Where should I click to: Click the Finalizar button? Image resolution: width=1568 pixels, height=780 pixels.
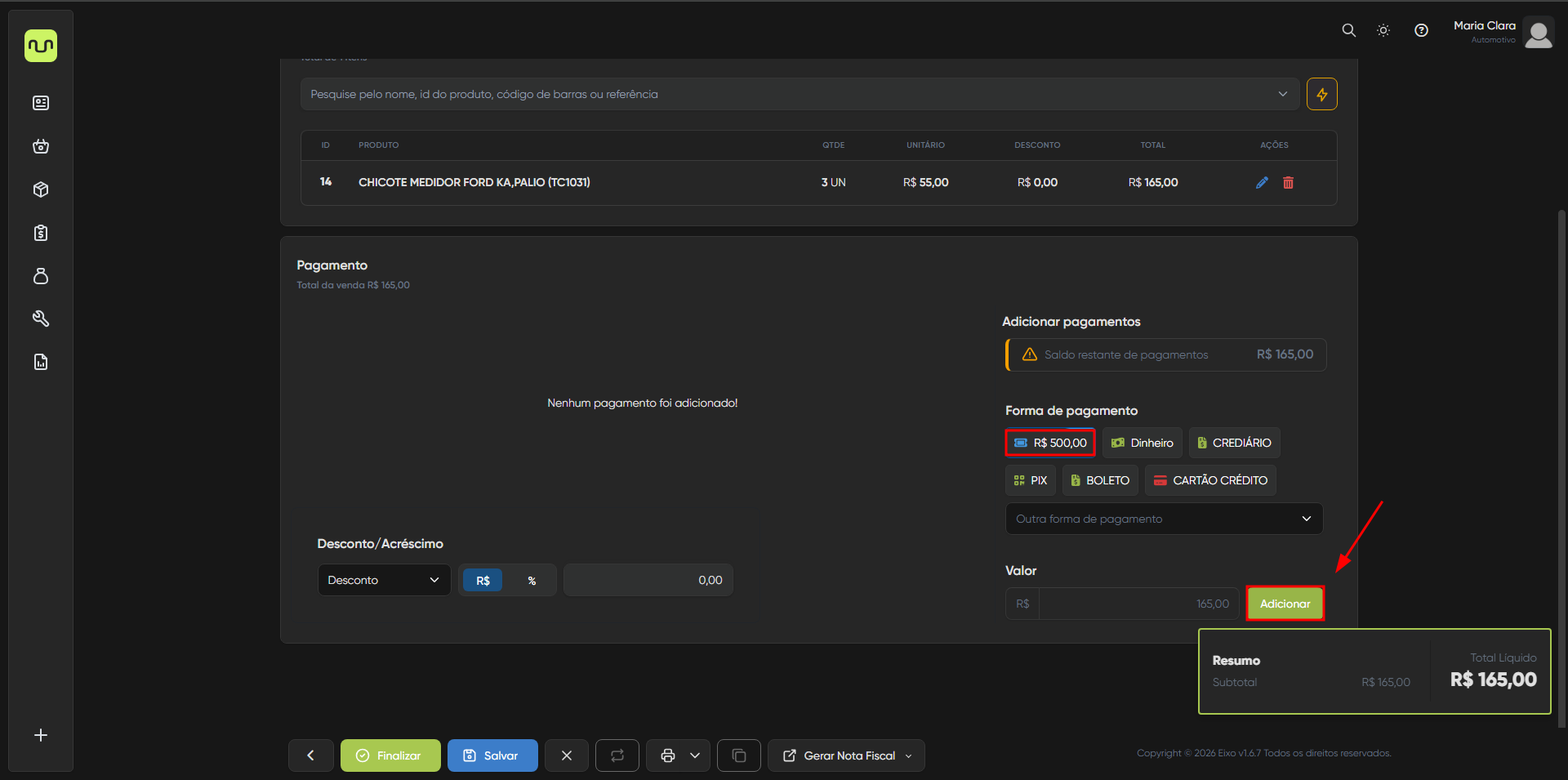pyautogui.click(x=390, y=755)
